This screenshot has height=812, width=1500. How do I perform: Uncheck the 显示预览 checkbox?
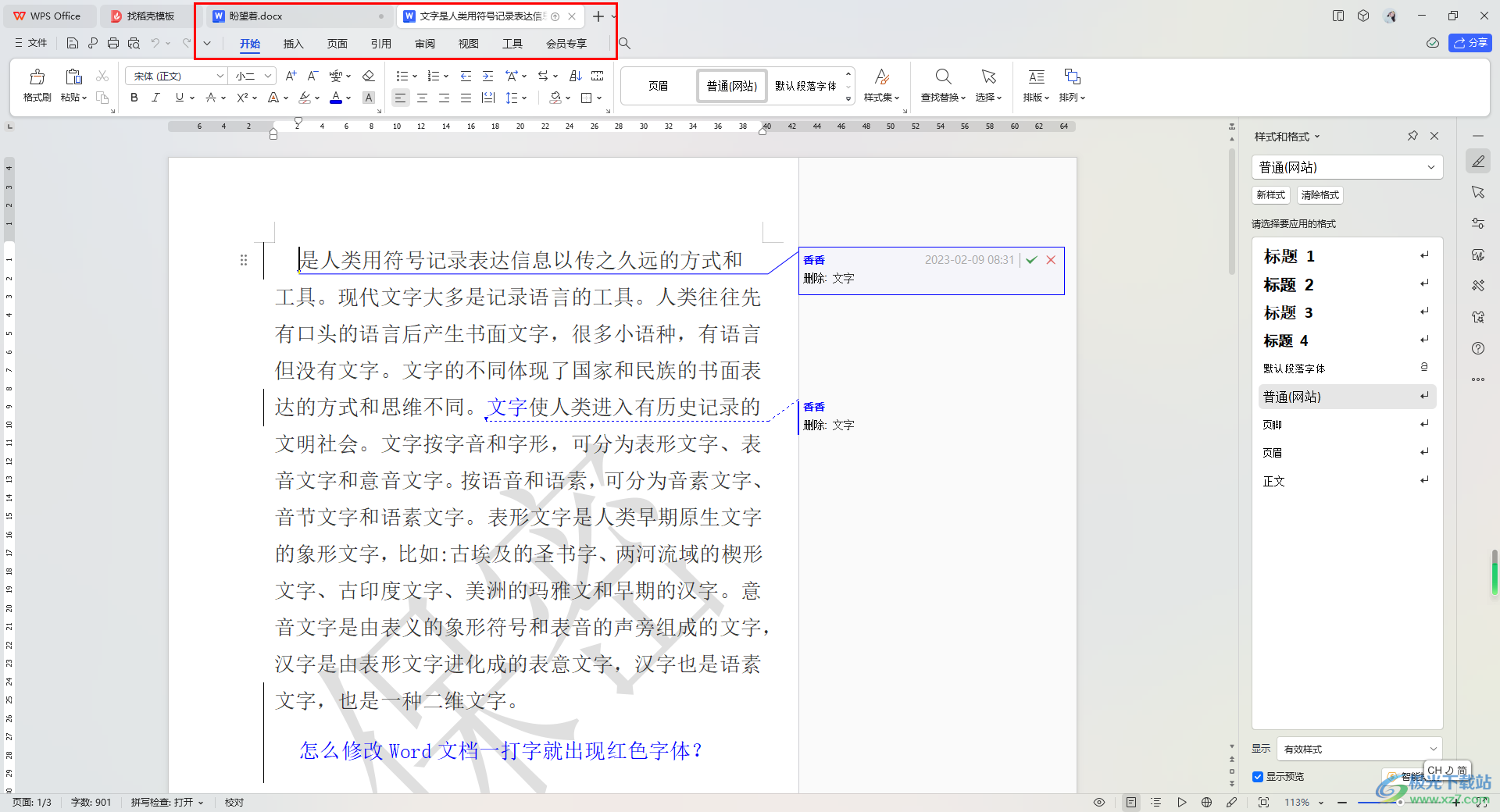(1258, 776)
